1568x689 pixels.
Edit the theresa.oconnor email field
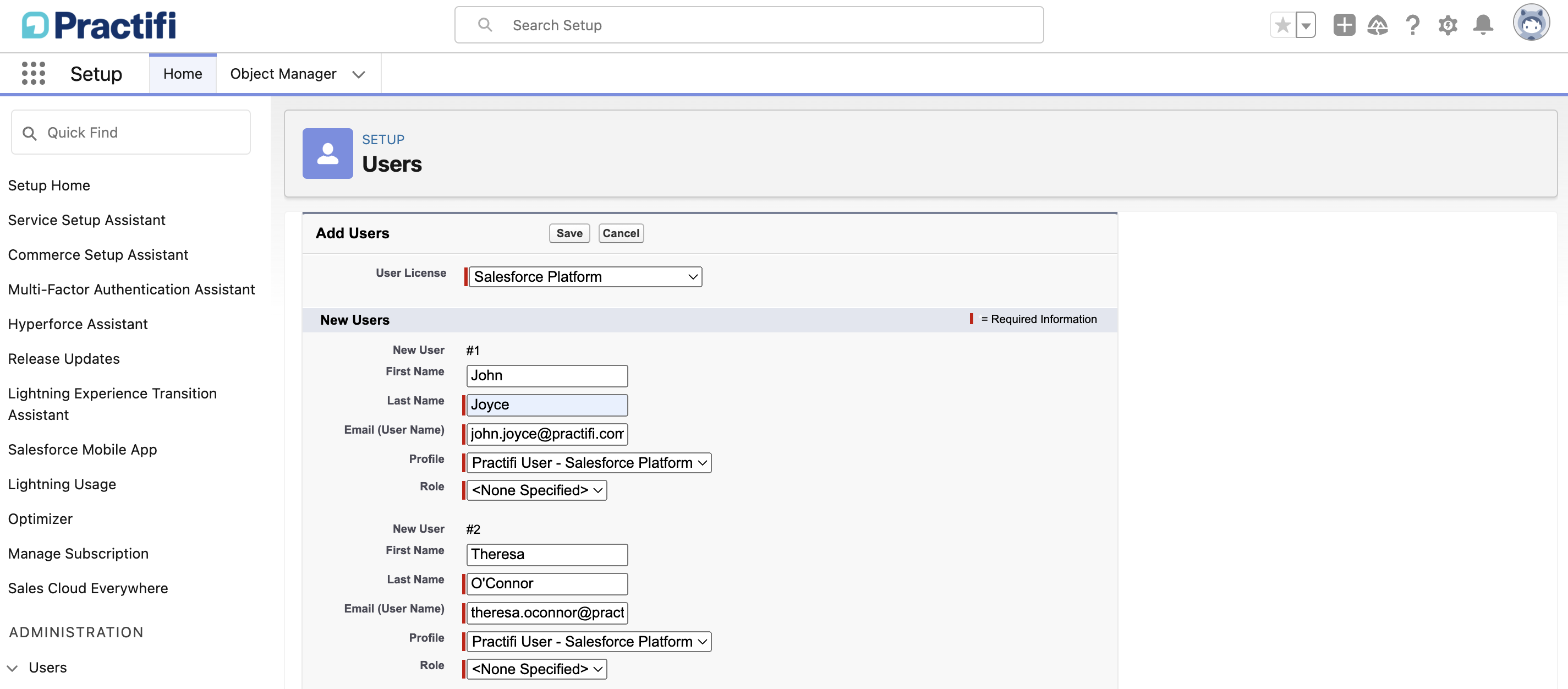point(547,613)
